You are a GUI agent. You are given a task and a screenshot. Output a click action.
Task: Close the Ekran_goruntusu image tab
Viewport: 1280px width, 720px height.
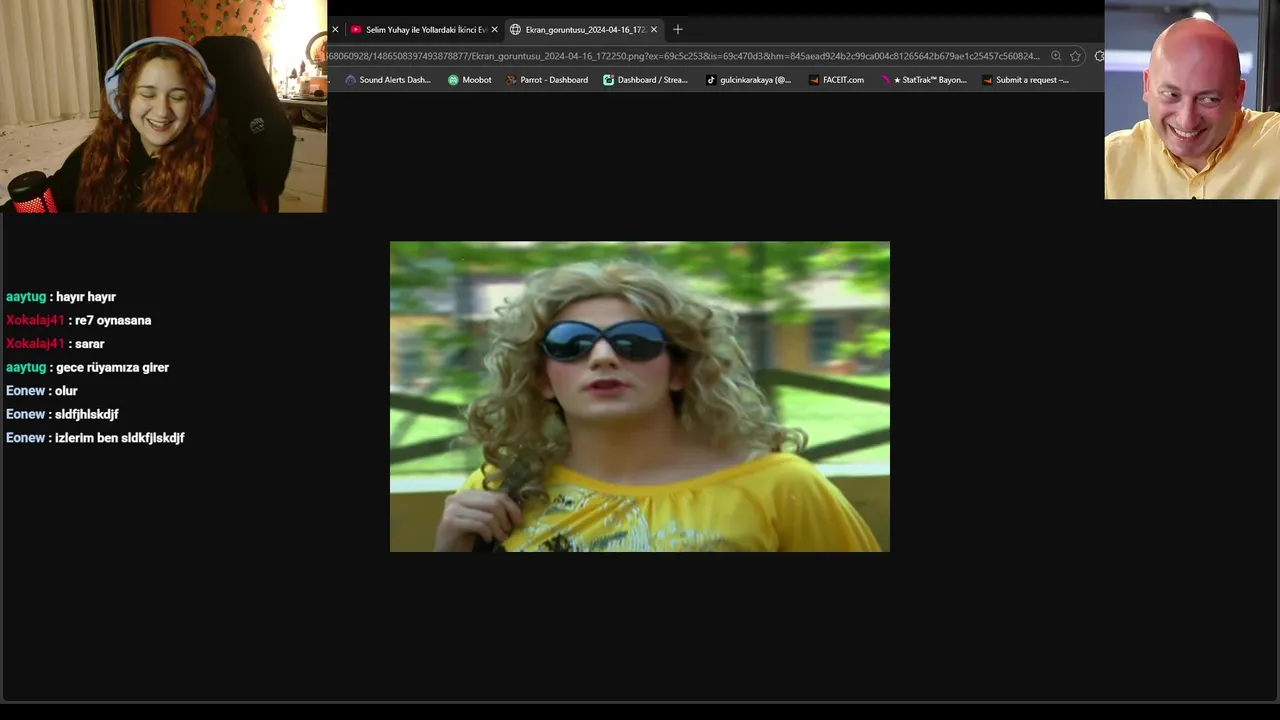[654, 30]
